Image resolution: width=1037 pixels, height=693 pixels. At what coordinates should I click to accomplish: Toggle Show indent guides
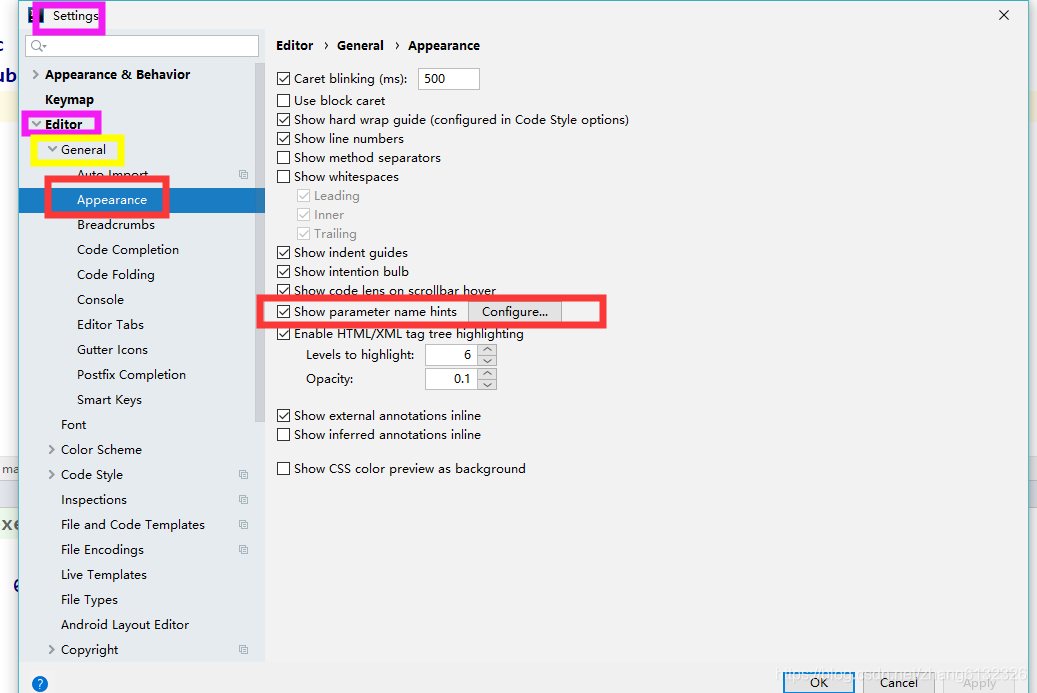(x=284, y=253)
